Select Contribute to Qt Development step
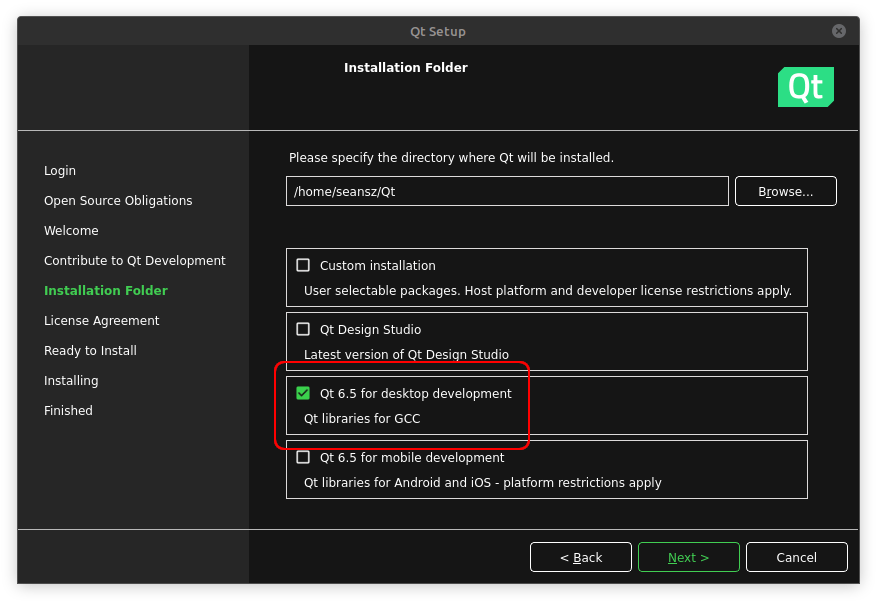This screenshot has width=877, height=601. coord(135,261)
